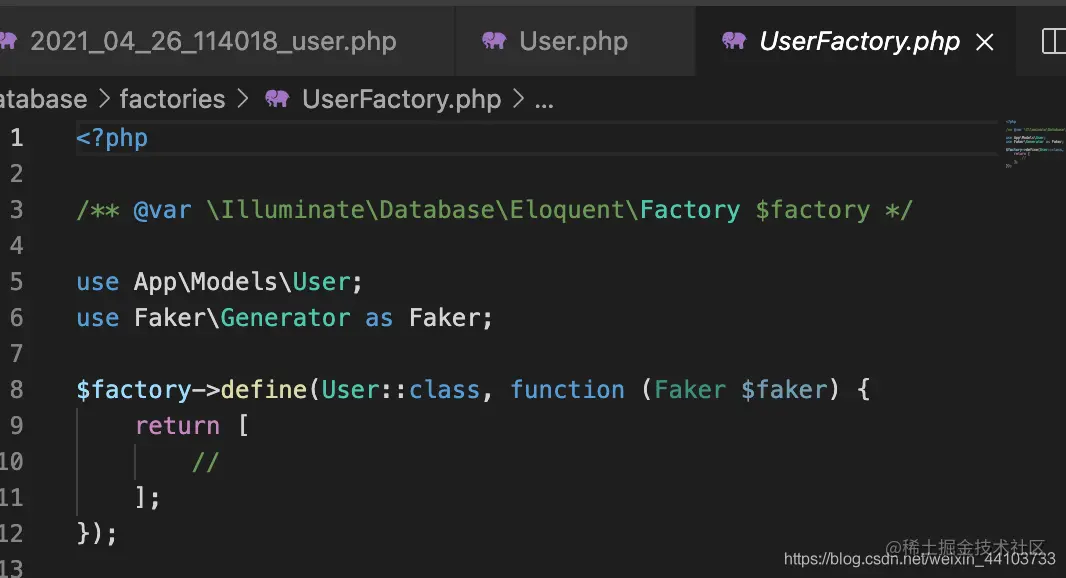Click the chevron after factories breadcrumb
This screenshot has height=578, width=1066.
coord(243,99)
